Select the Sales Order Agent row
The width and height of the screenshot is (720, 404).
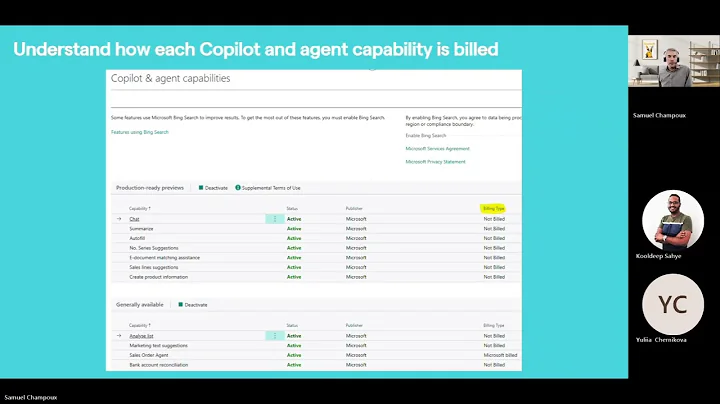[x=316, y=355]
